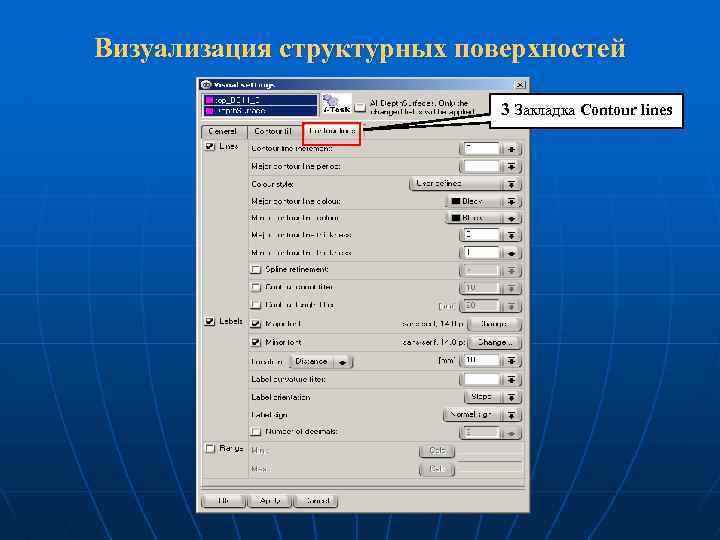
Task: Open Major contour line period arrow
Action: pyautogui.click(x=511, y=166)
